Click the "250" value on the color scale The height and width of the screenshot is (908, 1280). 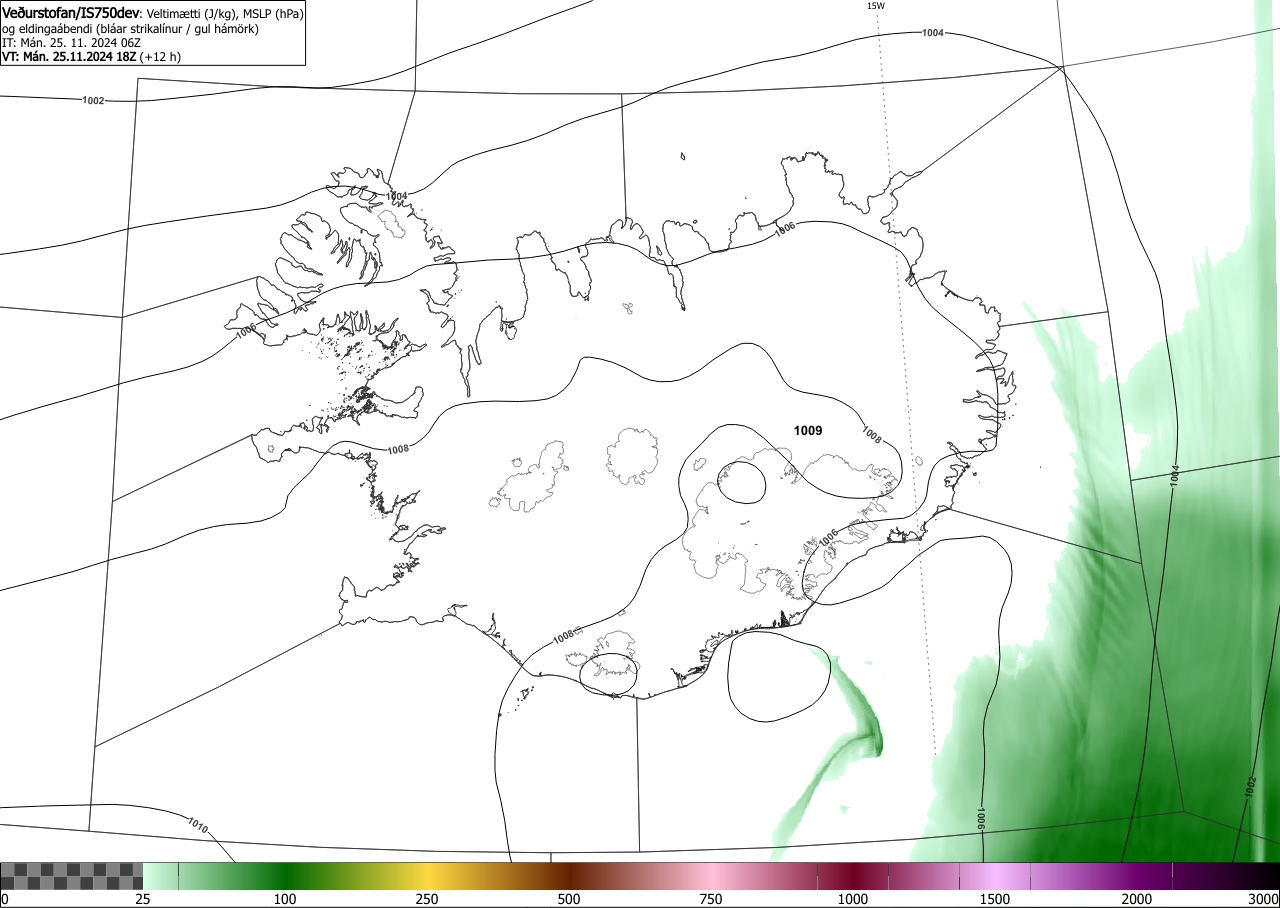(427, 899)
